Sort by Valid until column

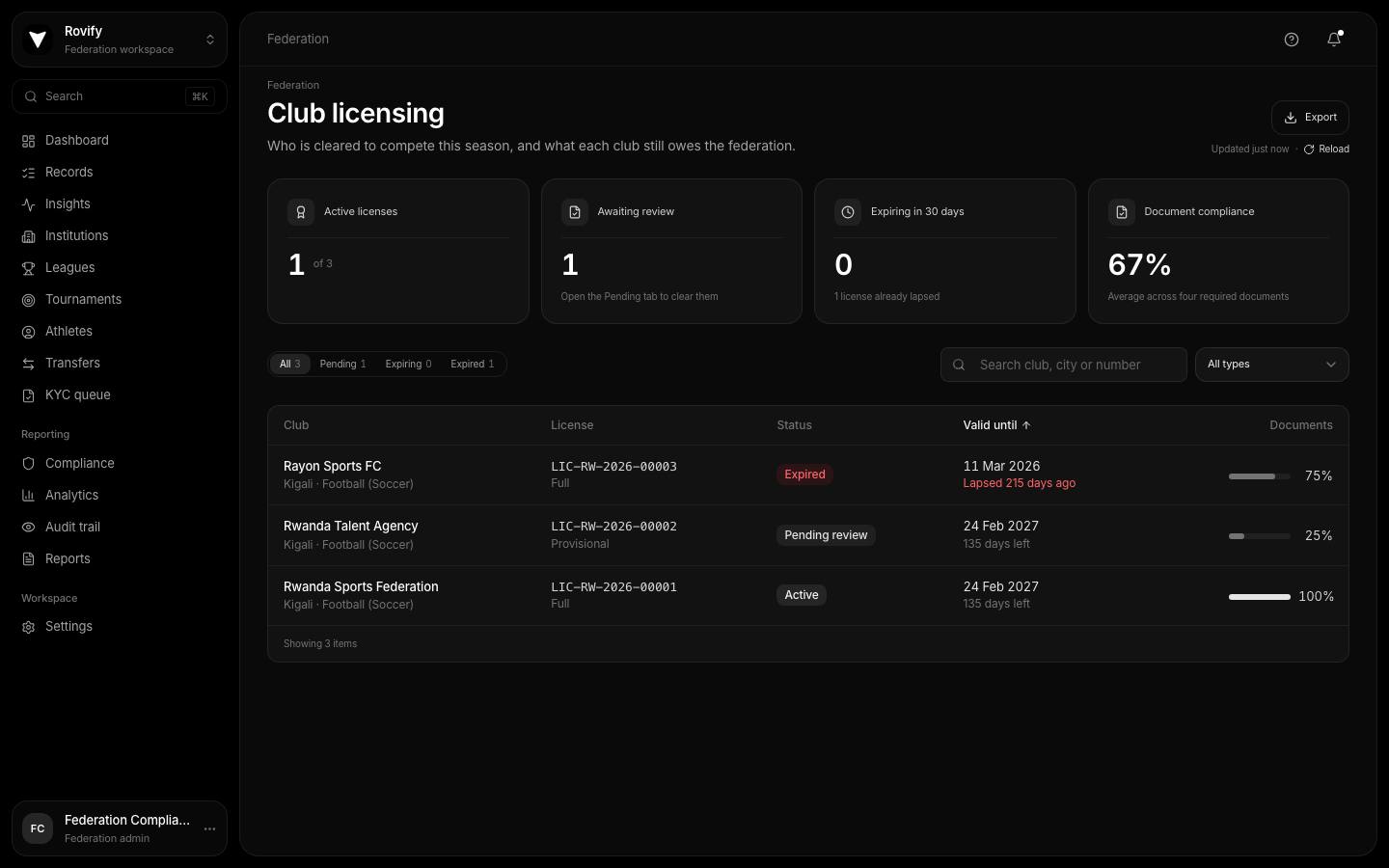[996, 425]
